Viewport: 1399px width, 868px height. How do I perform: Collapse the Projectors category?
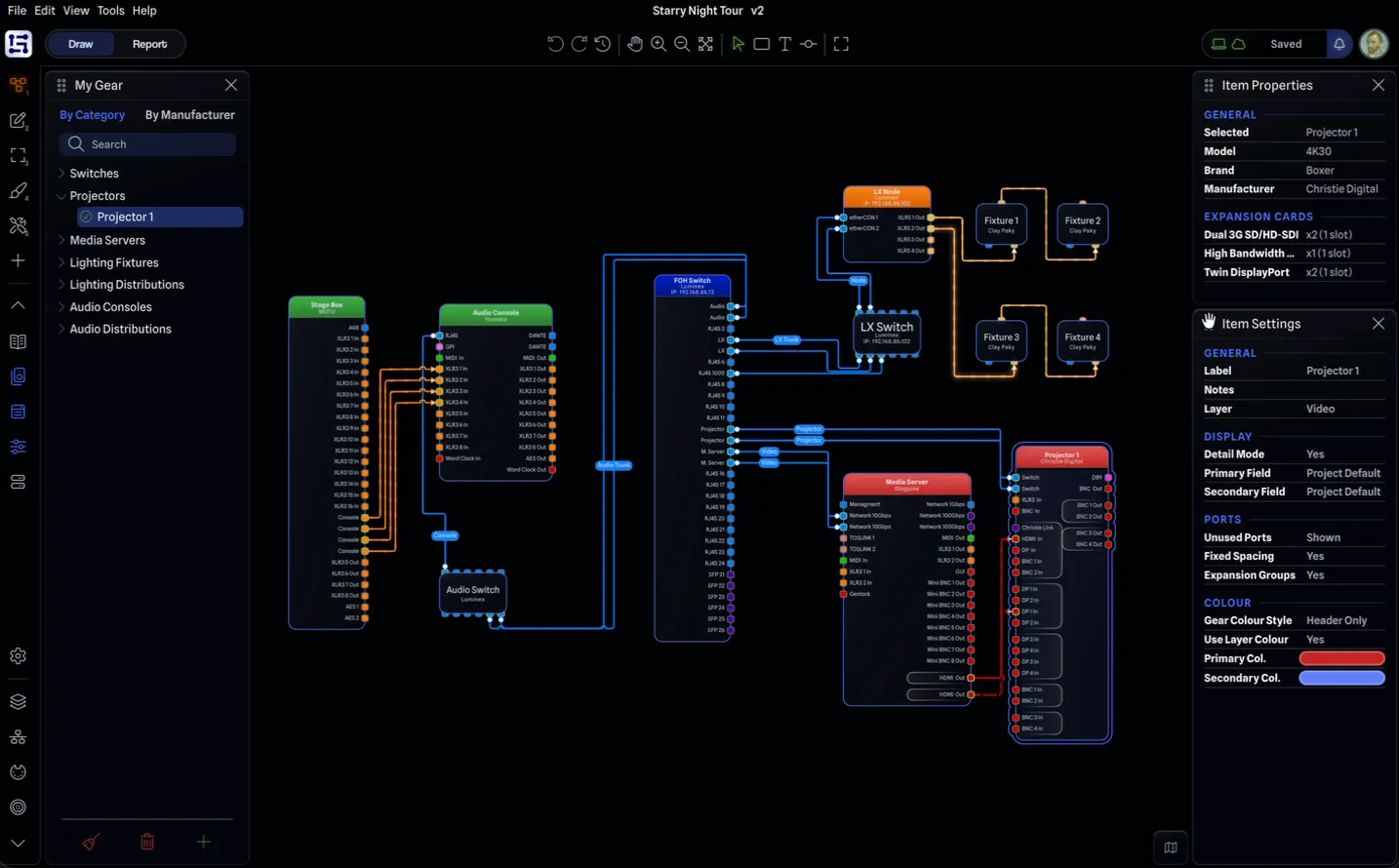(x=61, y=196)
